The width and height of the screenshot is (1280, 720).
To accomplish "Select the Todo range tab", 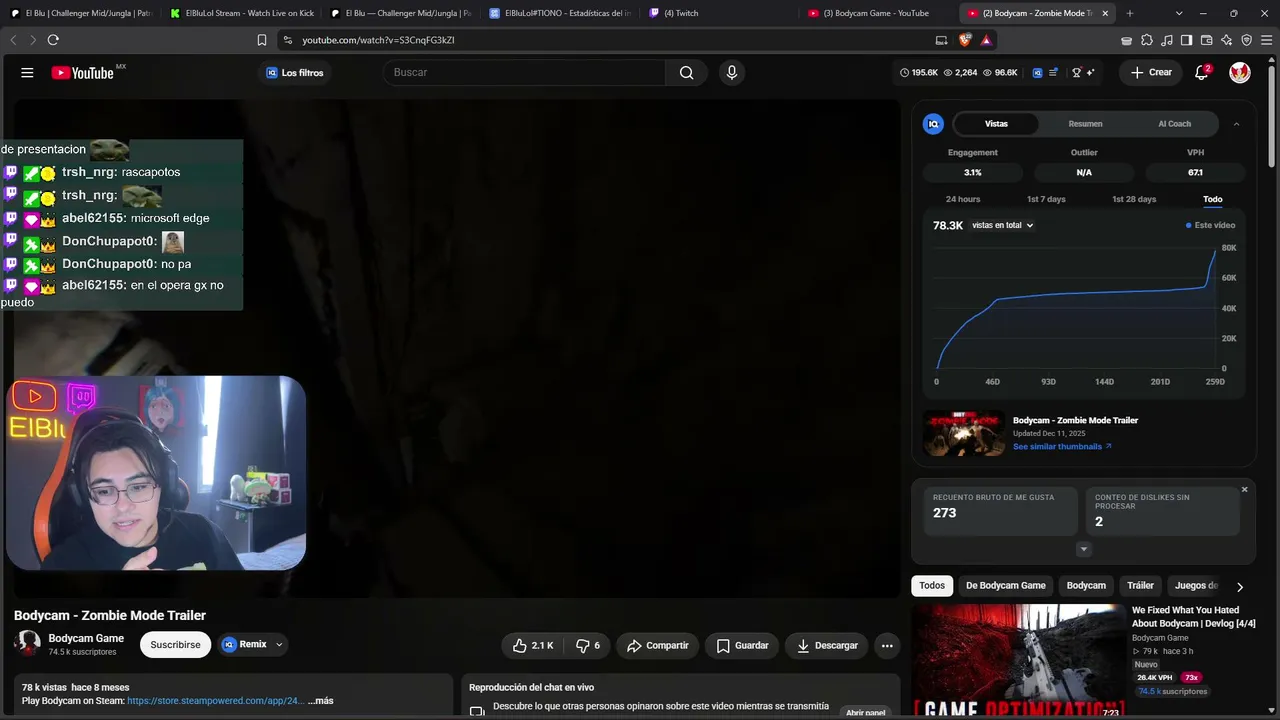I will (x=1213, y=199).
